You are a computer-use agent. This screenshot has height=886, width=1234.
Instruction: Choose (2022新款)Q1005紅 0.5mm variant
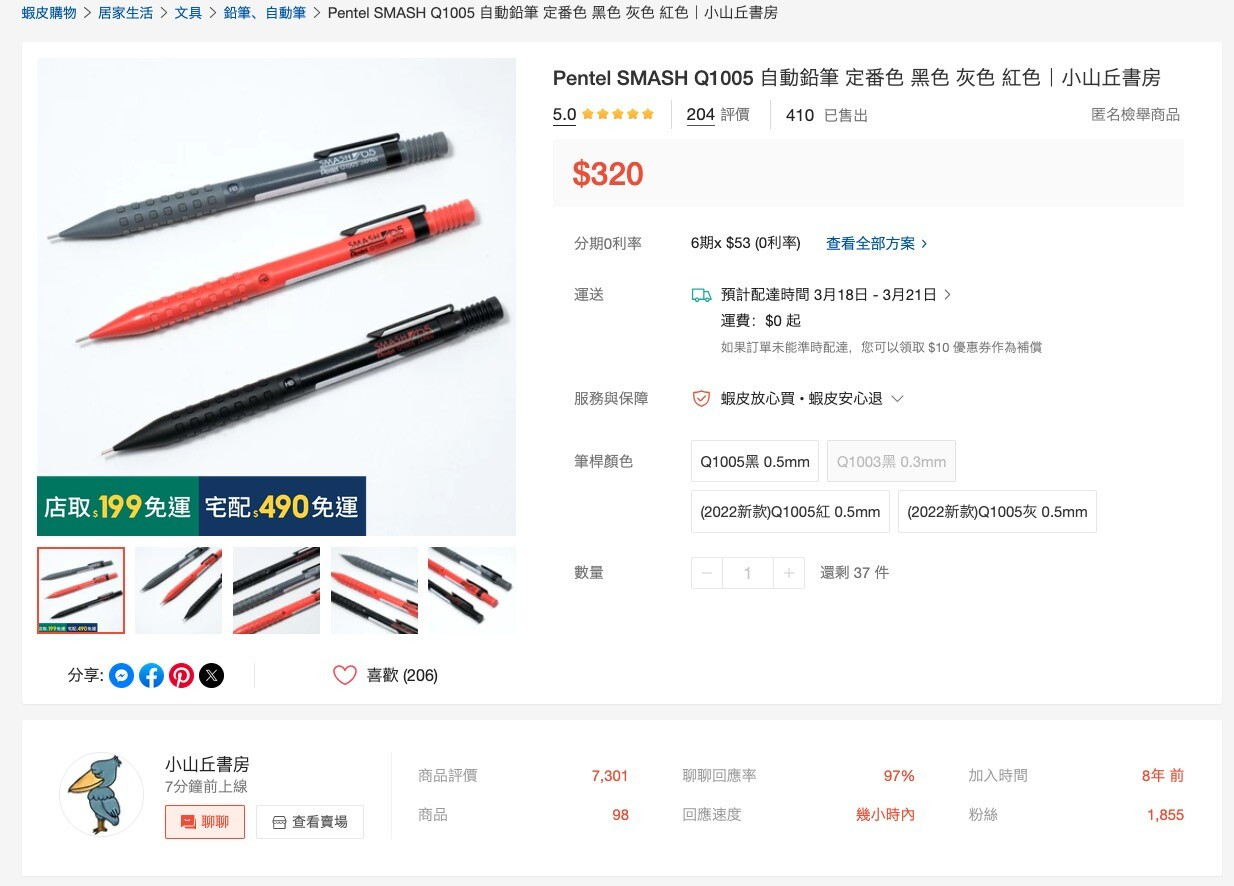[790, 511]
